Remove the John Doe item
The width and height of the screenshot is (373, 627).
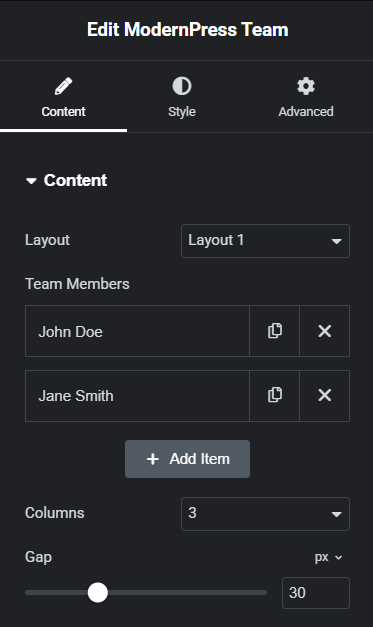[325, 331]
